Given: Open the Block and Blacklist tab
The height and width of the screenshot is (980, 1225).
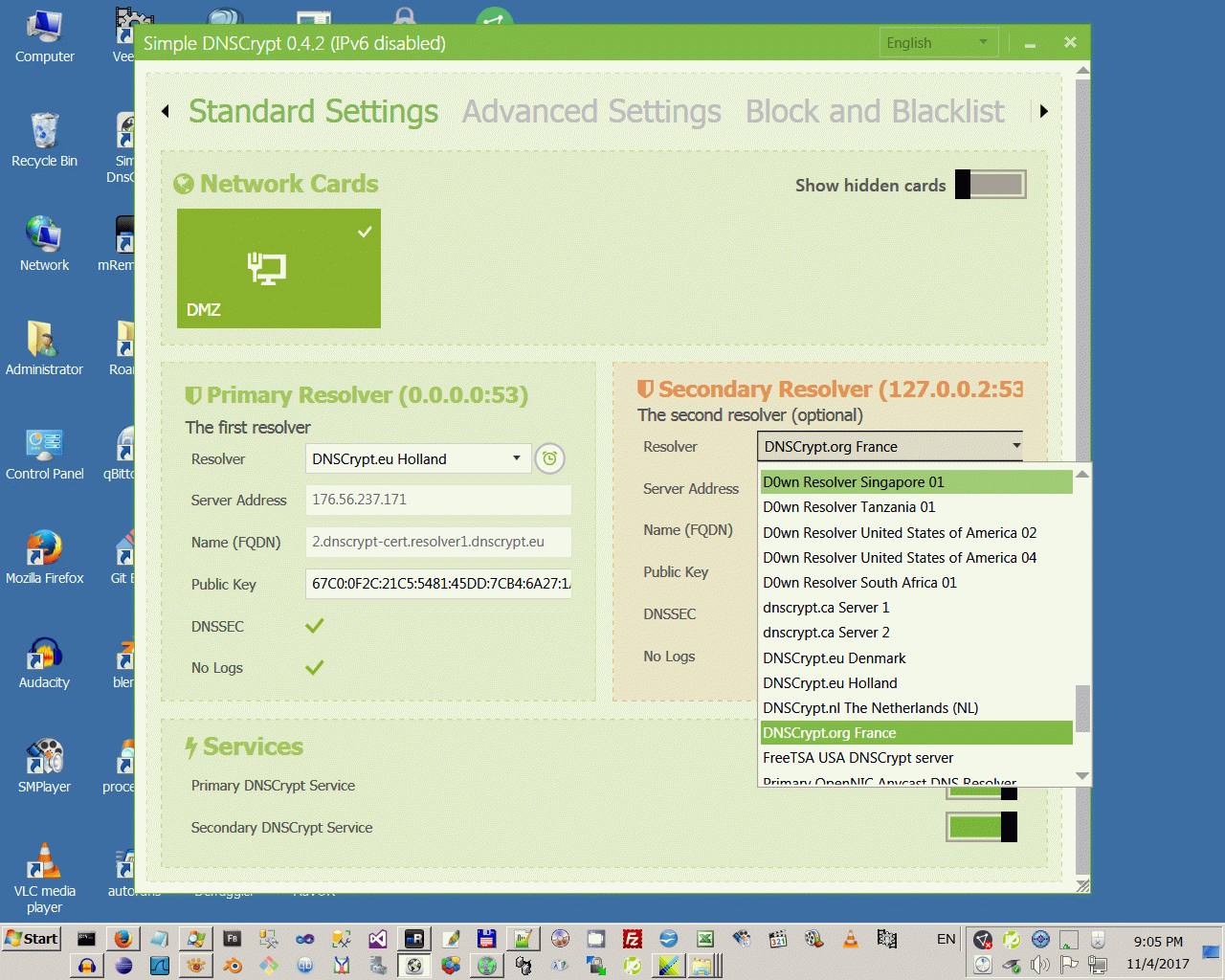Looking at the screenshot, I should pyautogui.click(x=875, y=111).
